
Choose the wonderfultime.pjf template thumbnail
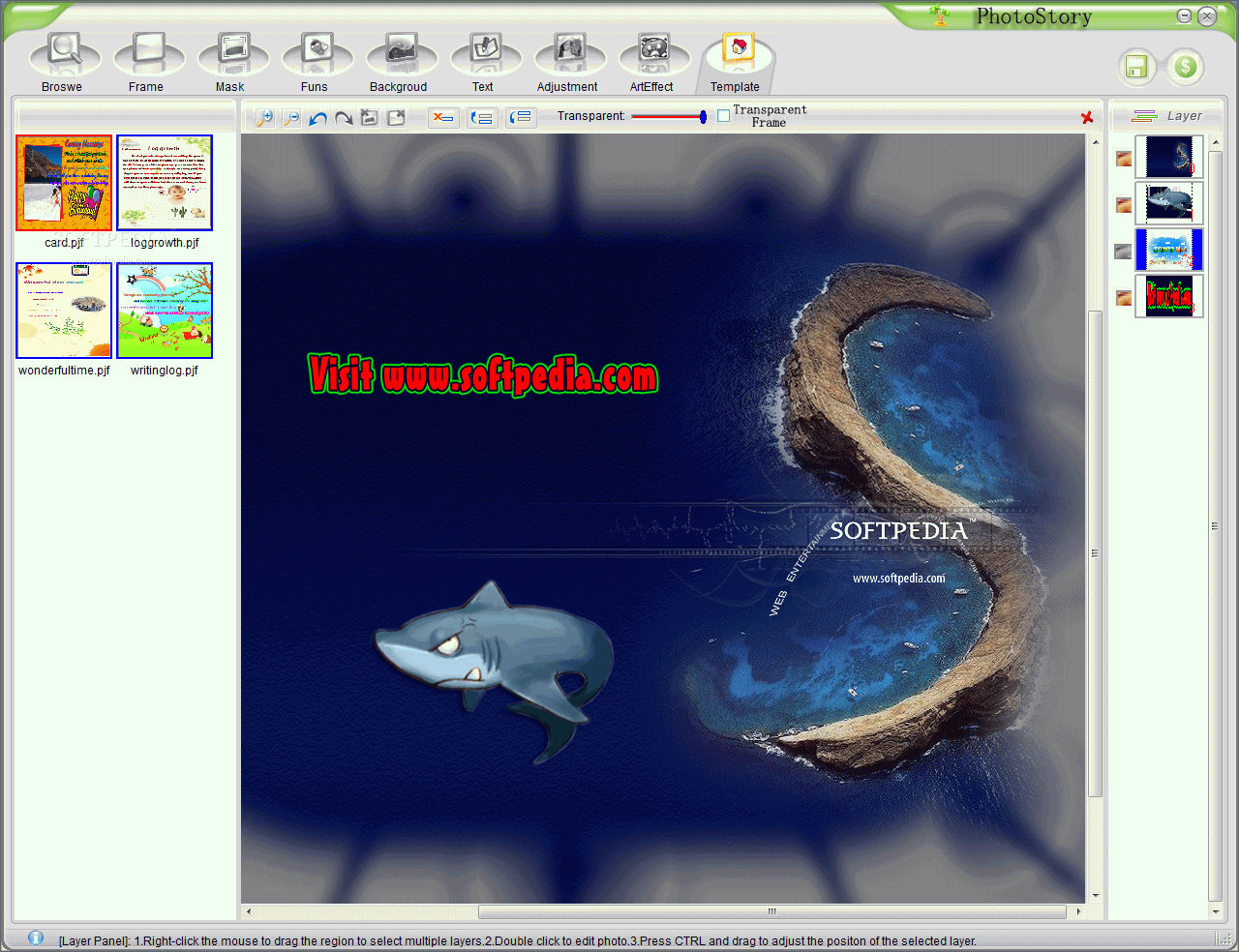pyautogui.click(x=64, y=311)
